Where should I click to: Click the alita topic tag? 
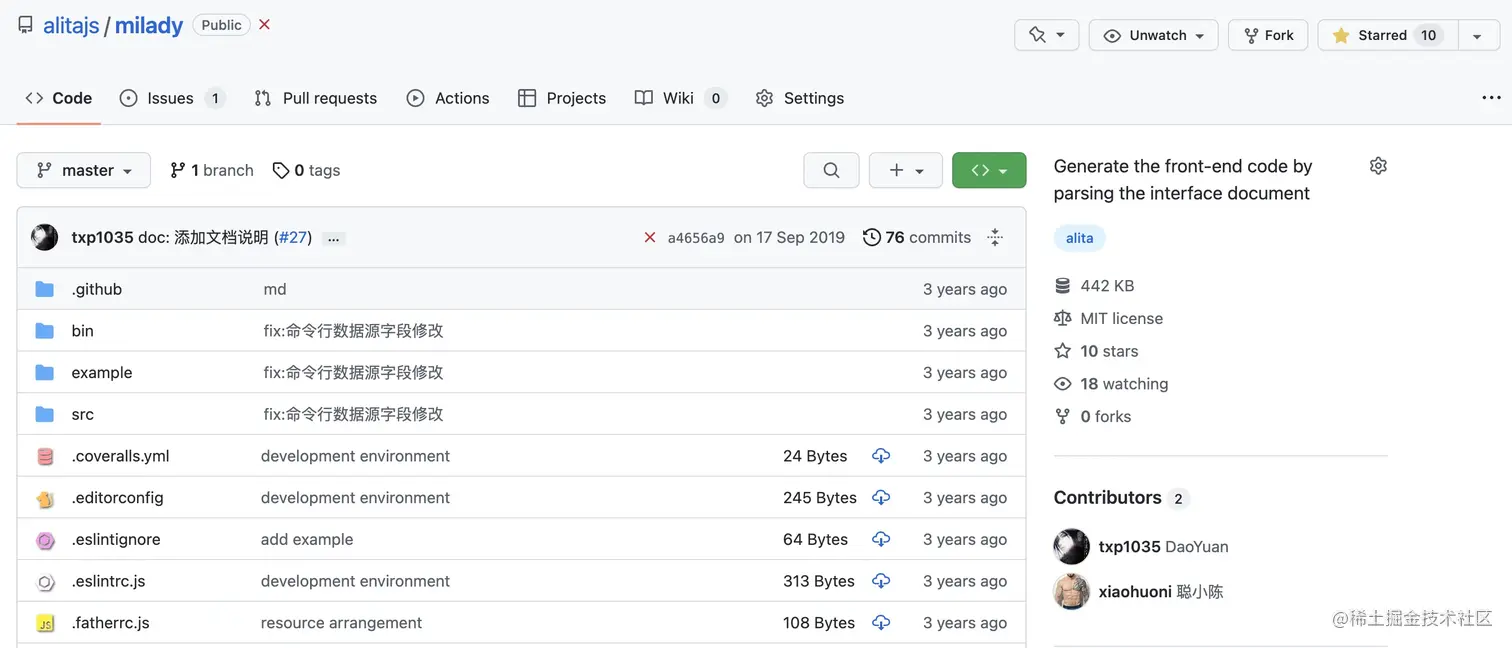(1080, 238)
